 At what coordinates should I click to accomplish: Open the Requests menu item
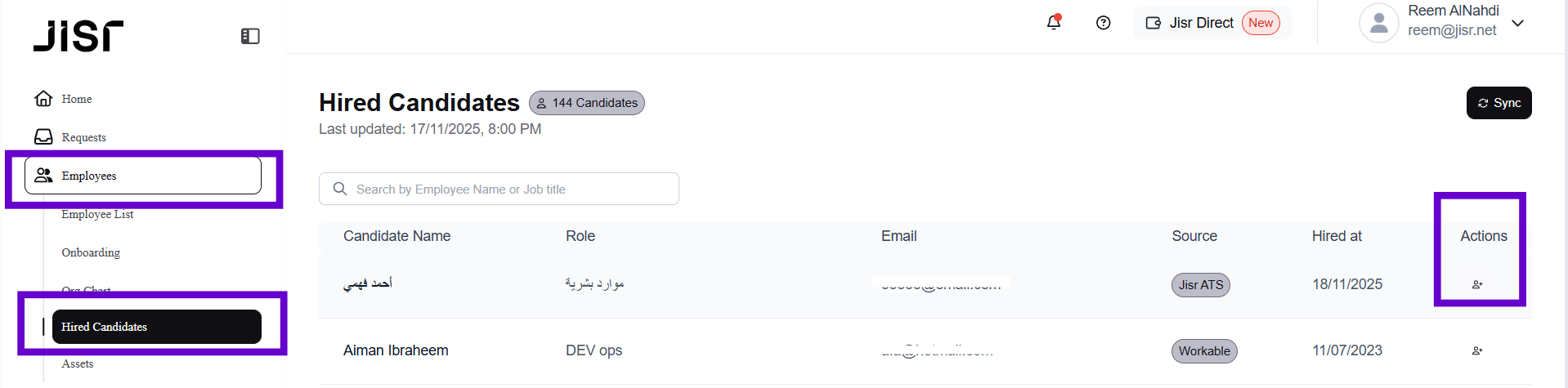click(x=83, y=137)
